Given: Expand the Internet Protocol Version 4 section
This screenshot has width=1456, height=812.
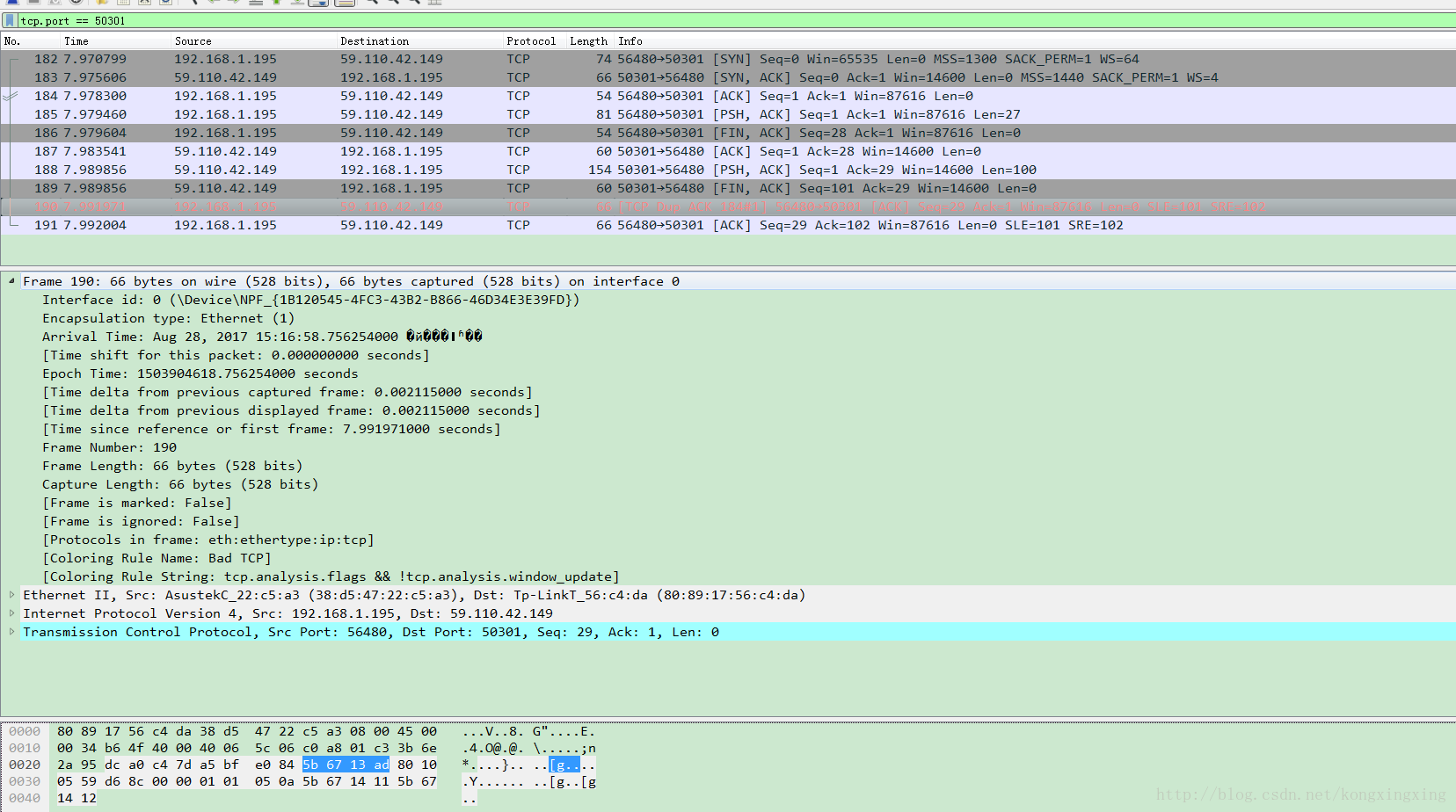Looking at the screenshot, I should point(11,613).
